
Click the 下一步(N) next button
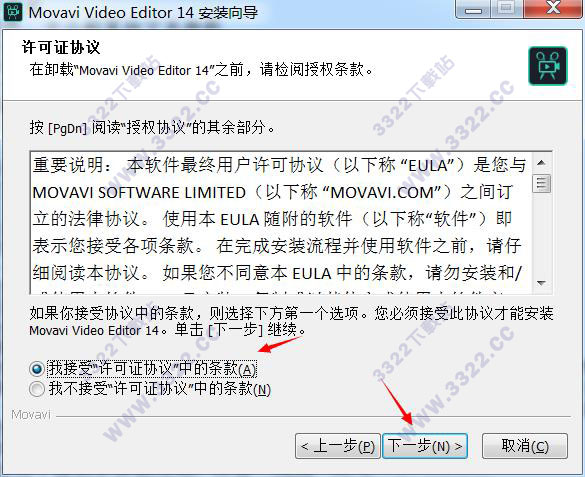(425, 446)
